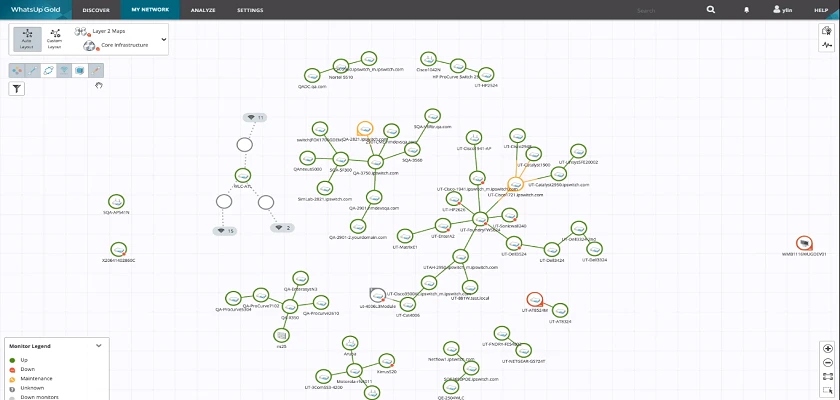Select the QADC.qa.com device node

click(x=312, y=76)
